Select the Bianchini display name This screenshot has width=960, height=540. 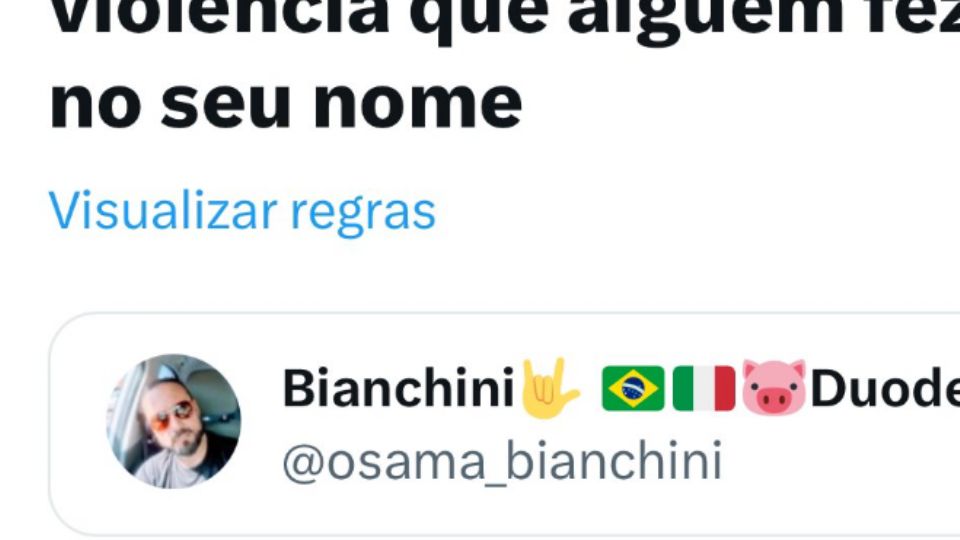click(x=398, y=388)
